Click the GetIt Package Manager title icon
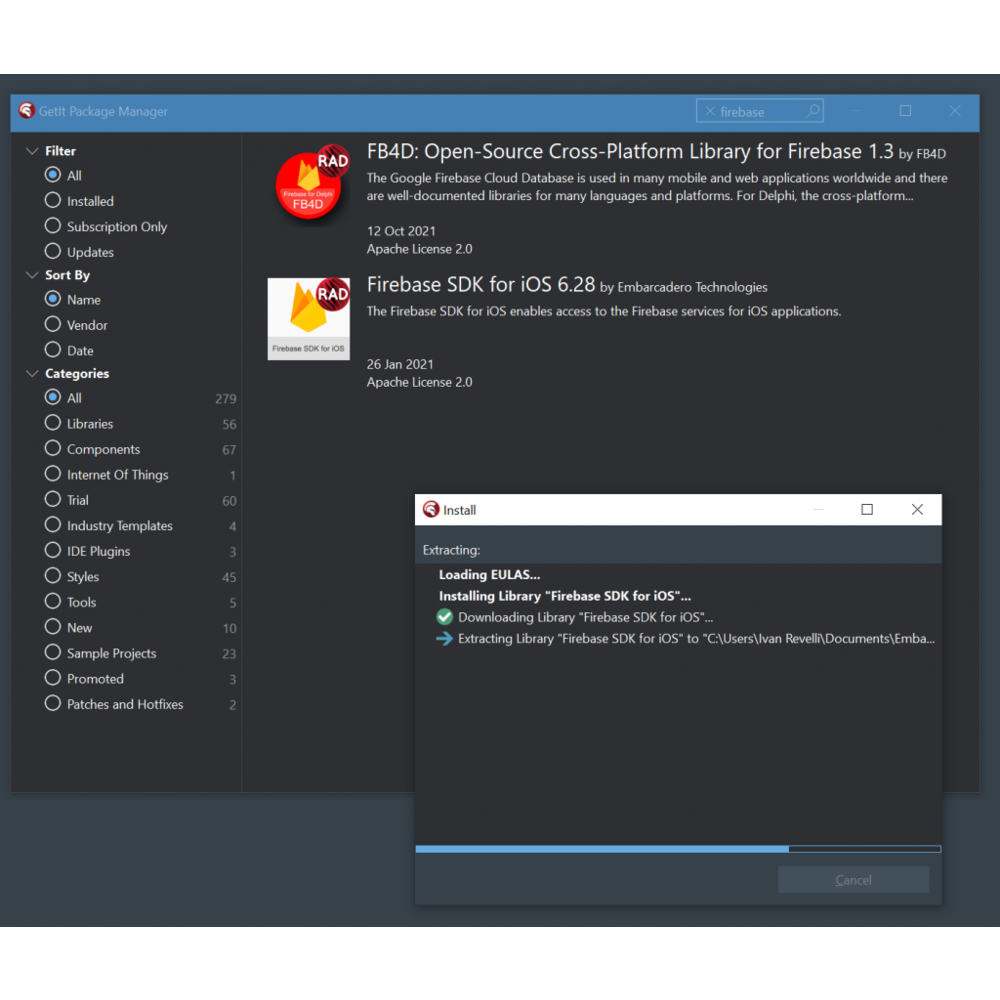 pyautogui.click(x=27, y=111)
